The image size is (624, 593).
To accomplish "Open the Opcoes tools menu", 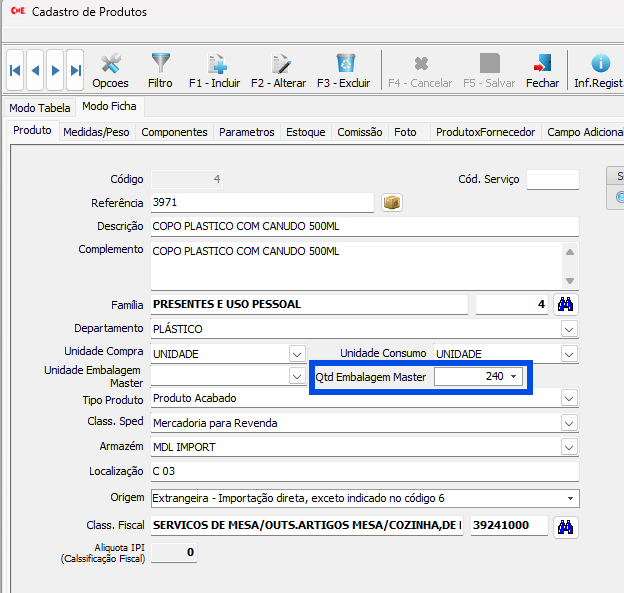I will (110, 70).
